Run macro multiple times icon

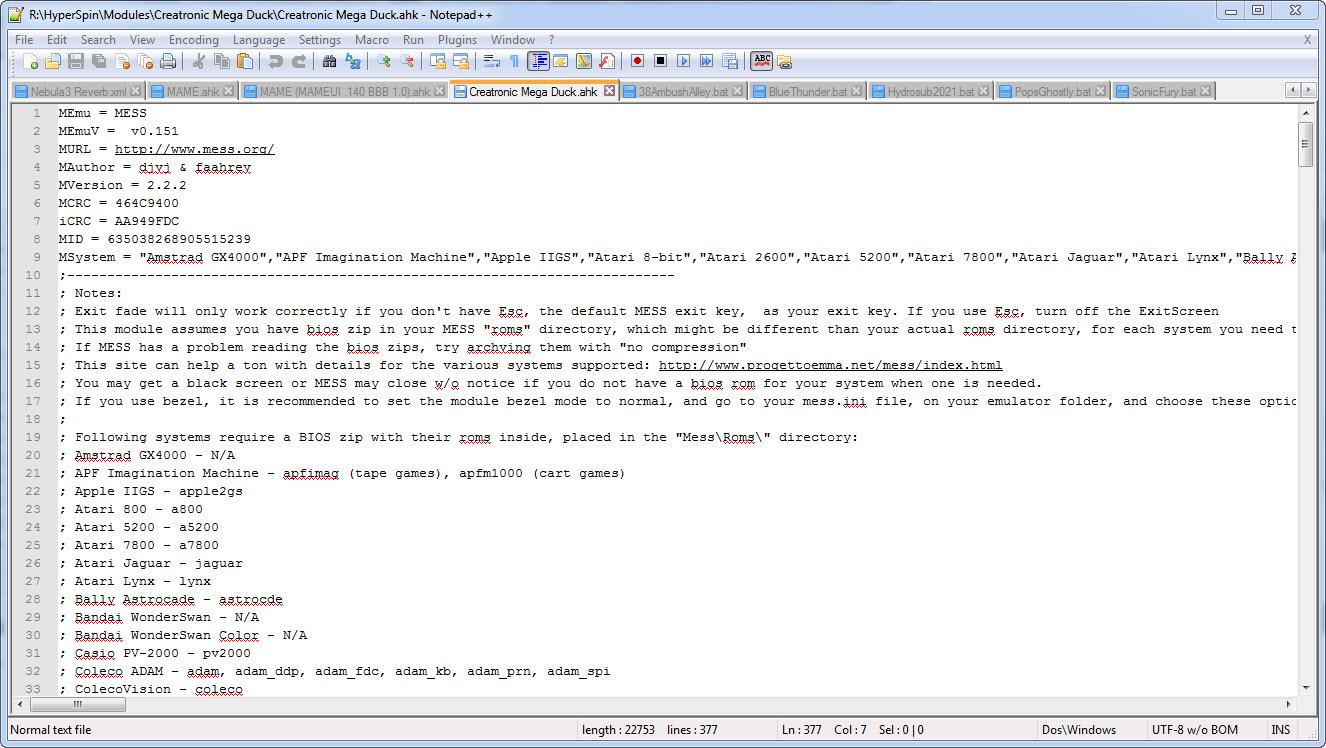pos(706,61)
